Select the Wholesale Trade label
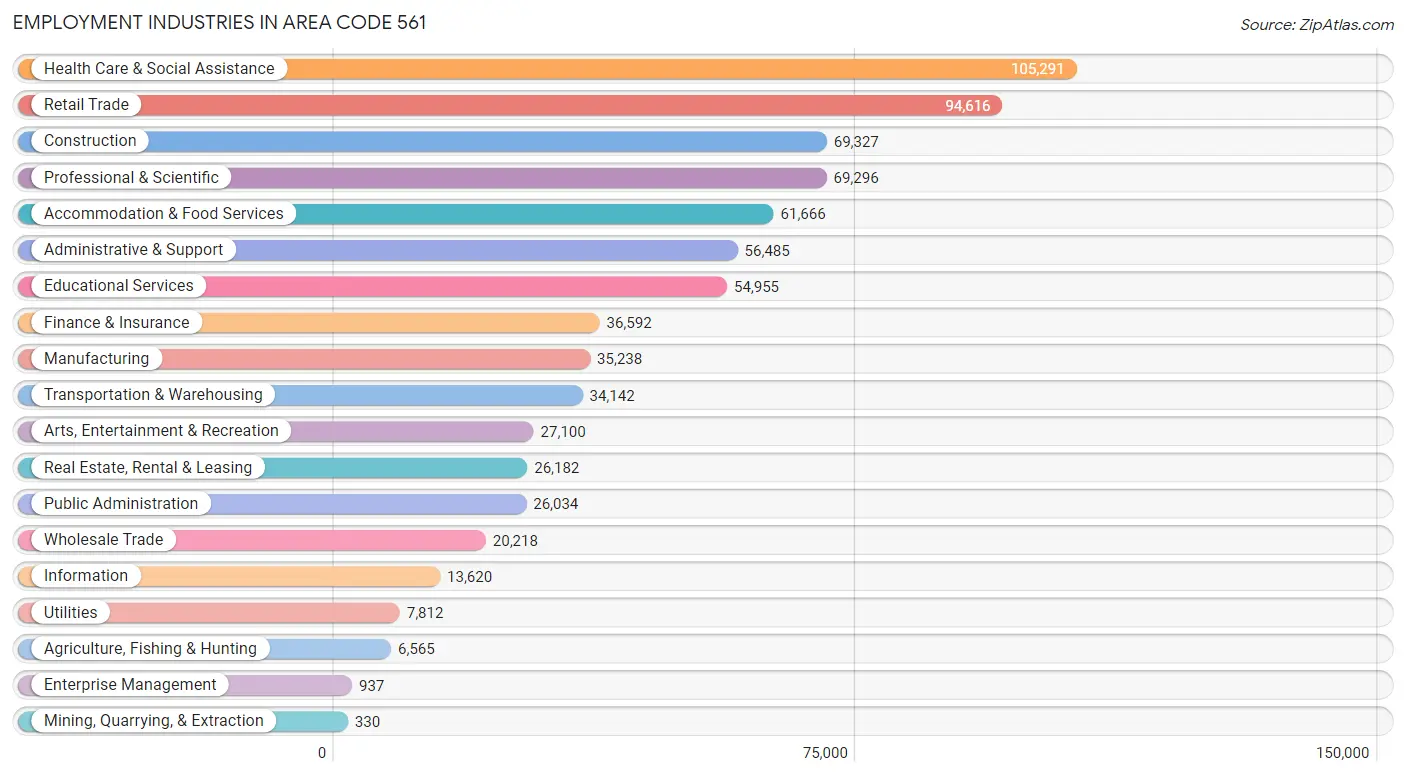 point(103,539)
